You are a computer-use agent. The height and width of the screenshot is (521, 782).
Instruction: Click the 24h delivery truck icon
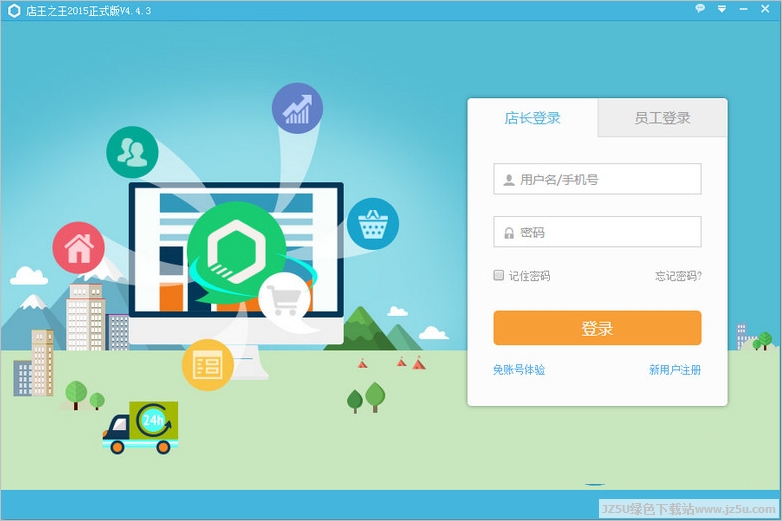(x=141, y=428)
